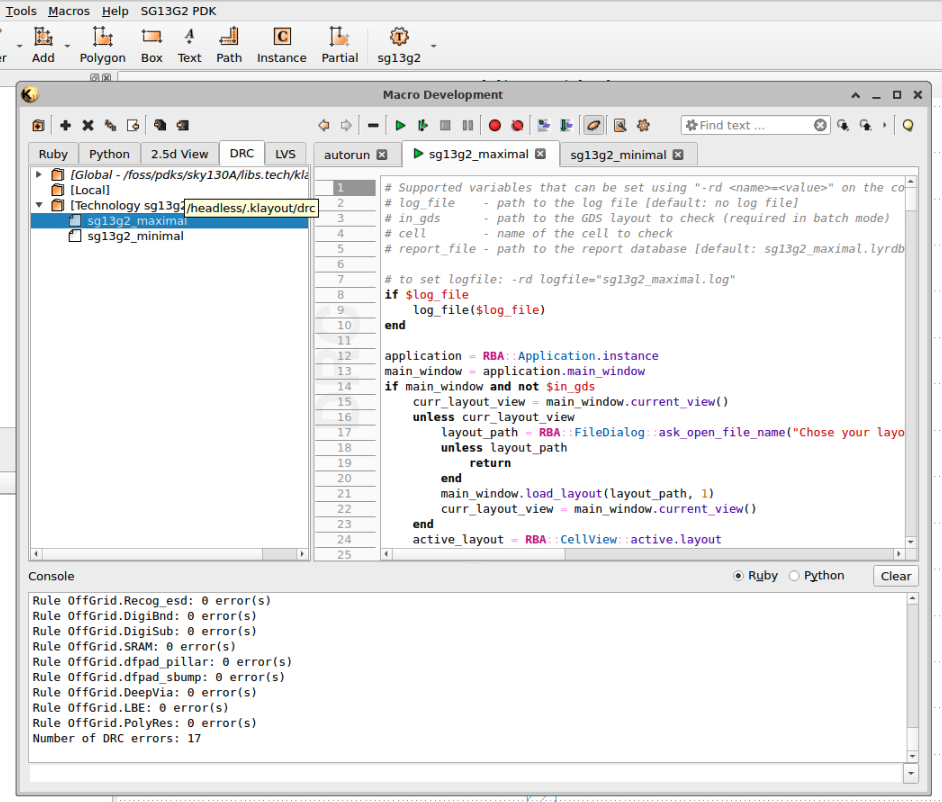Select the Box drawing tool
This screenshot has width=942, height=802.
pos(151,46)
